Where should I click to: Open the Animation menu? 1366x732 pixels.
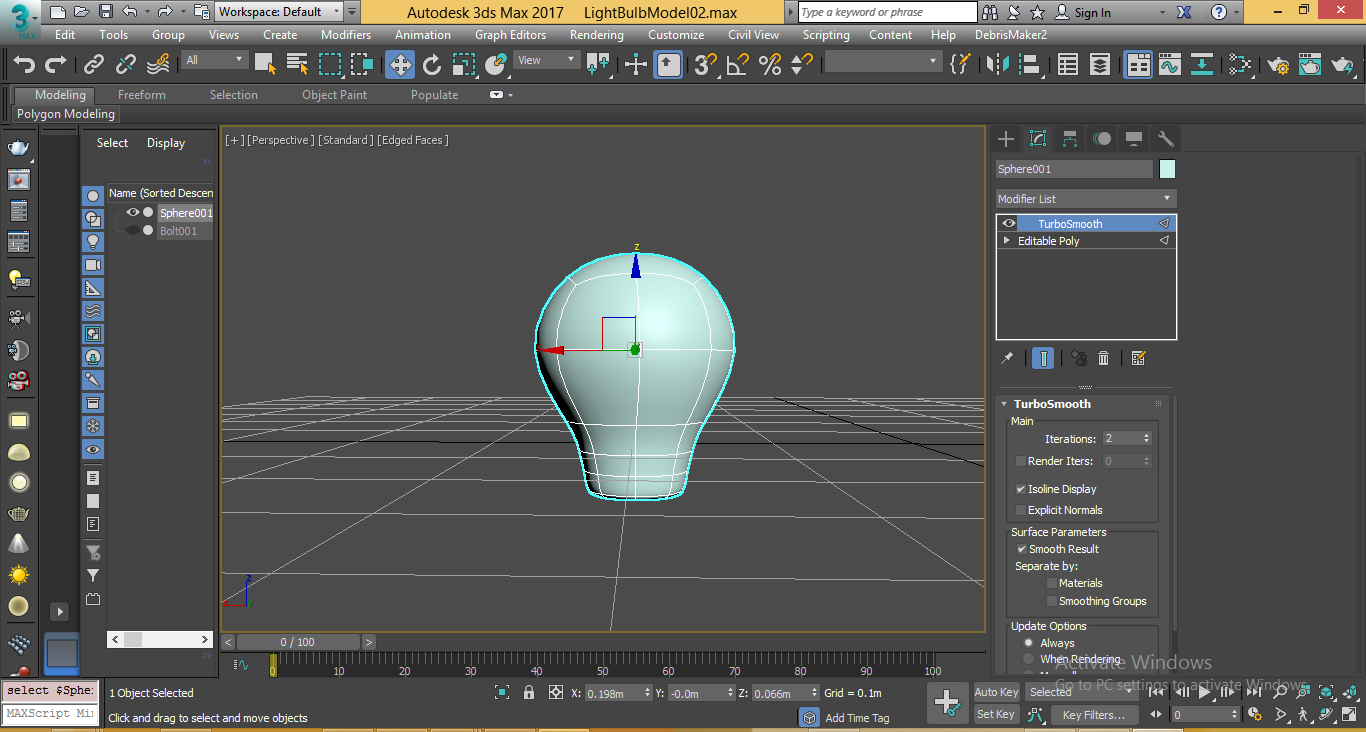[x=423, y=34]
